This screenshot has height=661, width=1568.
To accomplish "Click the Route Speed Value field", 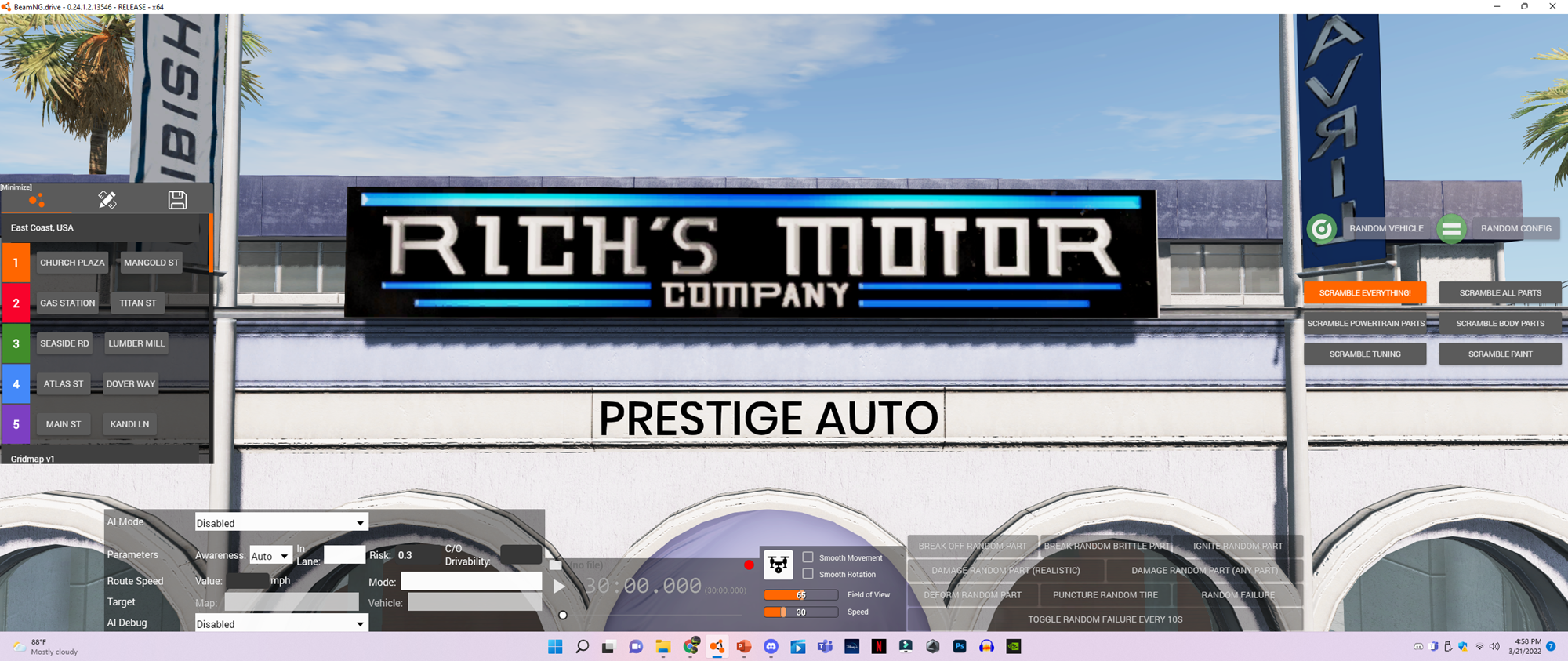I will pyautogui.click(x=248, y=581).
